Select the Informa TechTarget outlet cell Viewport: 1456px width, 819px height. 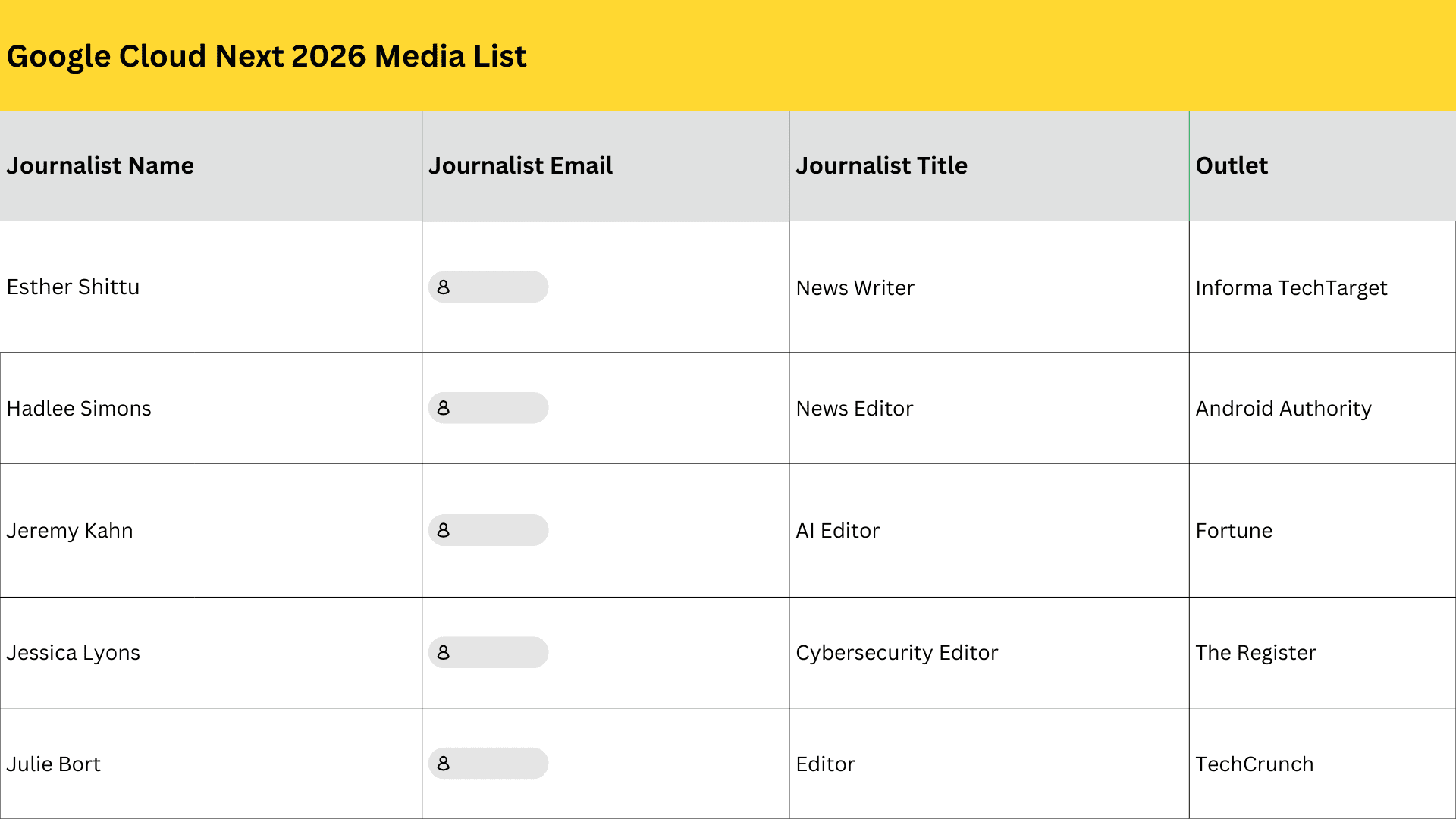[1291, 287]
